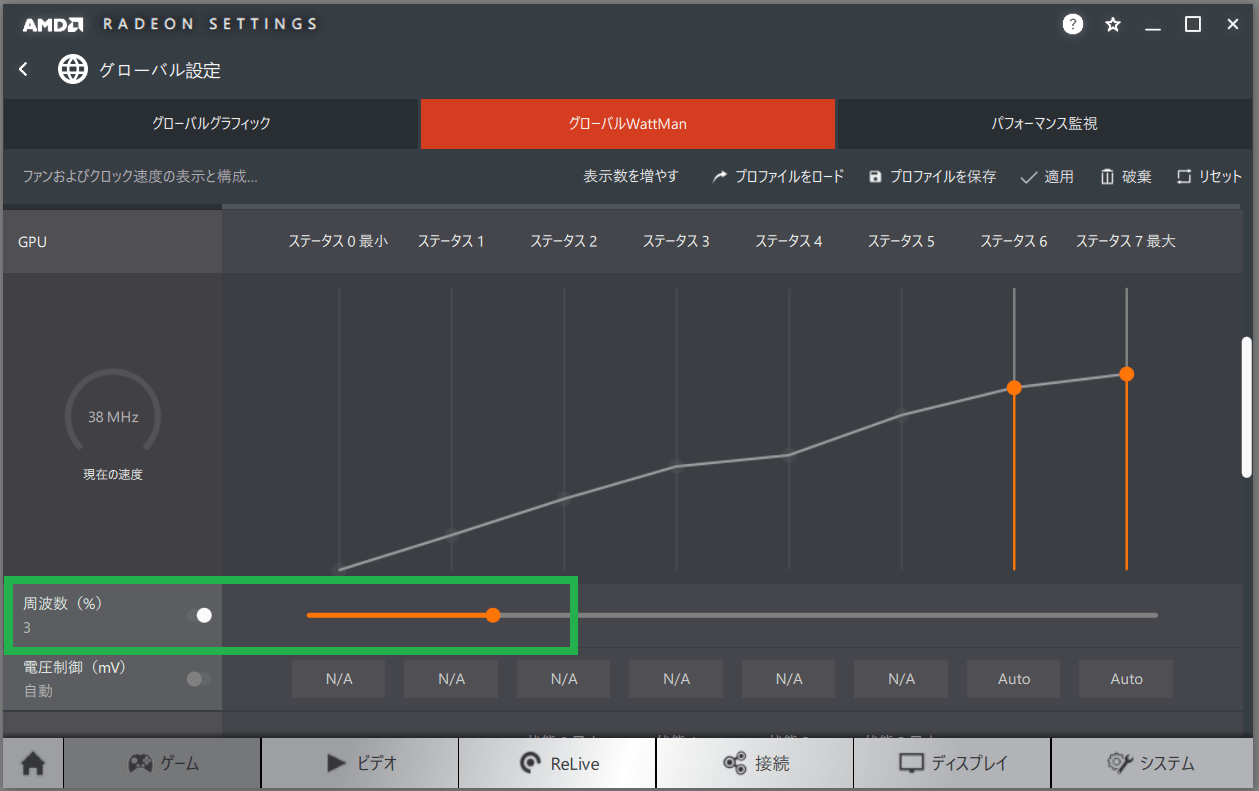Click the ステータス 5 column header
Viewport: 1259px width, 791px height.
click(901, 241)
